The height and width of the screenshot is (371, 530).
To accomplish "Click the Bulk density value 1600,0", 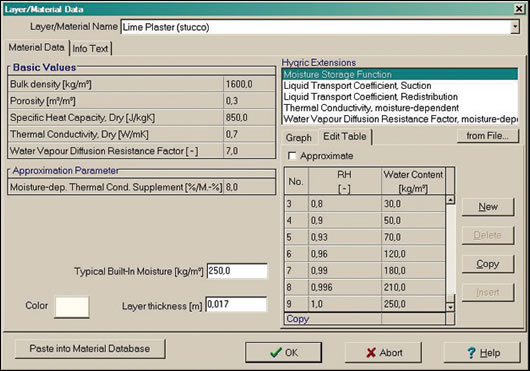I will click(x=249, y=84).
